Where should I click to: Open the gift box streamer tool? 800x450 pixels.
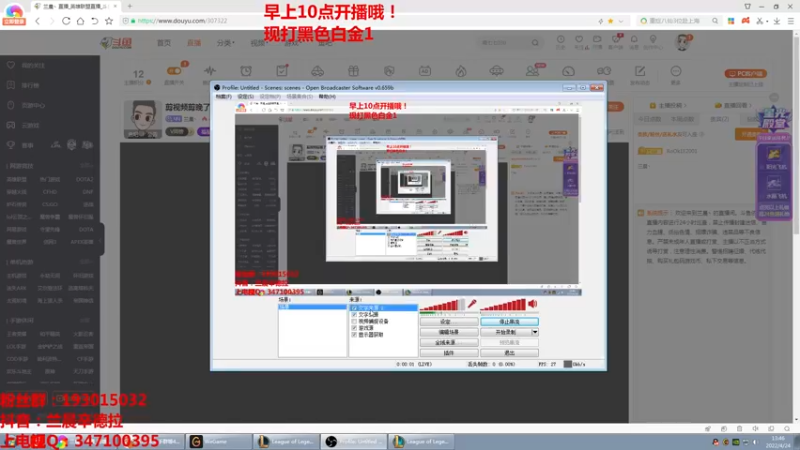[353, 71]
